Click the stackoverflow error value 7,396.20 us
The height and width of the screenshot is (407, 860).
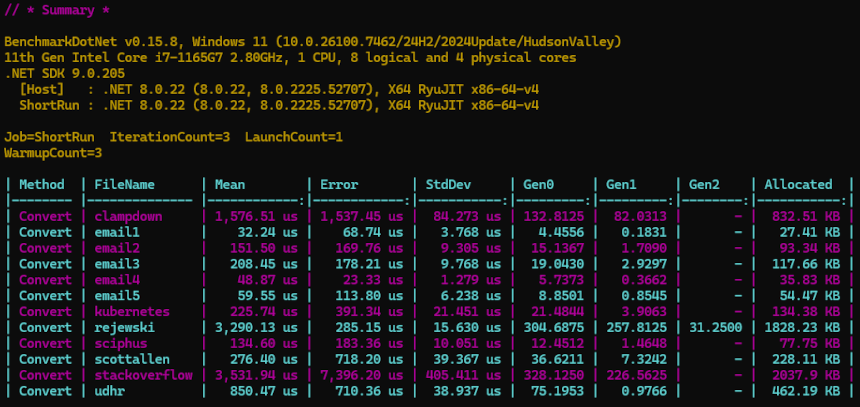click(362, 376)
